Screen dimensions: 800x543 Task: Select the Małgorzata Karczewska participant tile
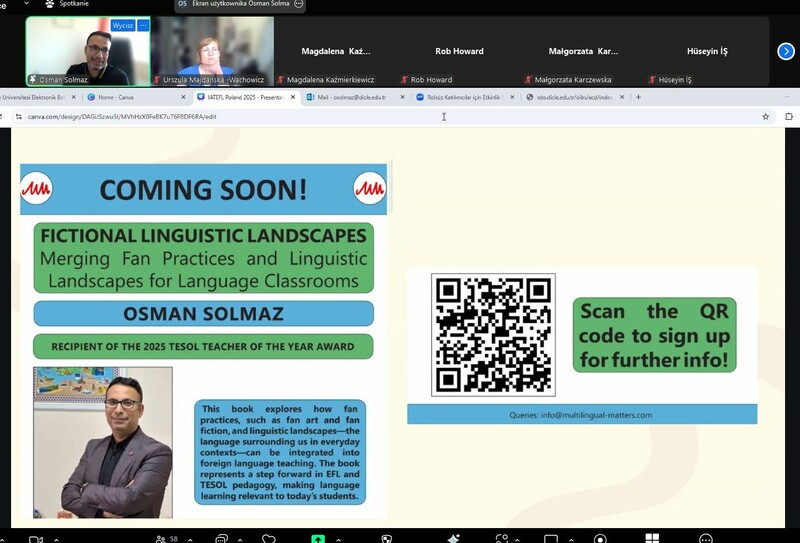tap(583, 51)
